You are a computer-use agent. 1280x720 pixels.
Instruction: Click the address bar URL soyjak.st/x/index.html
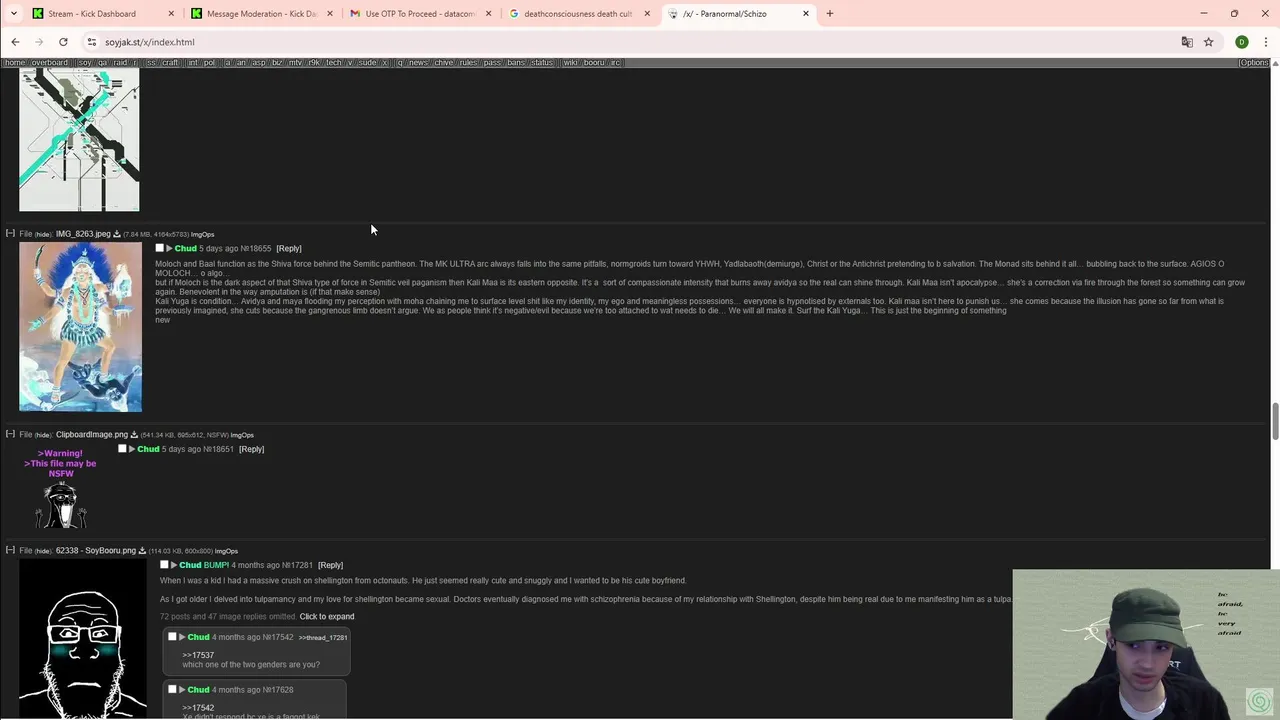tap(150, 42)
